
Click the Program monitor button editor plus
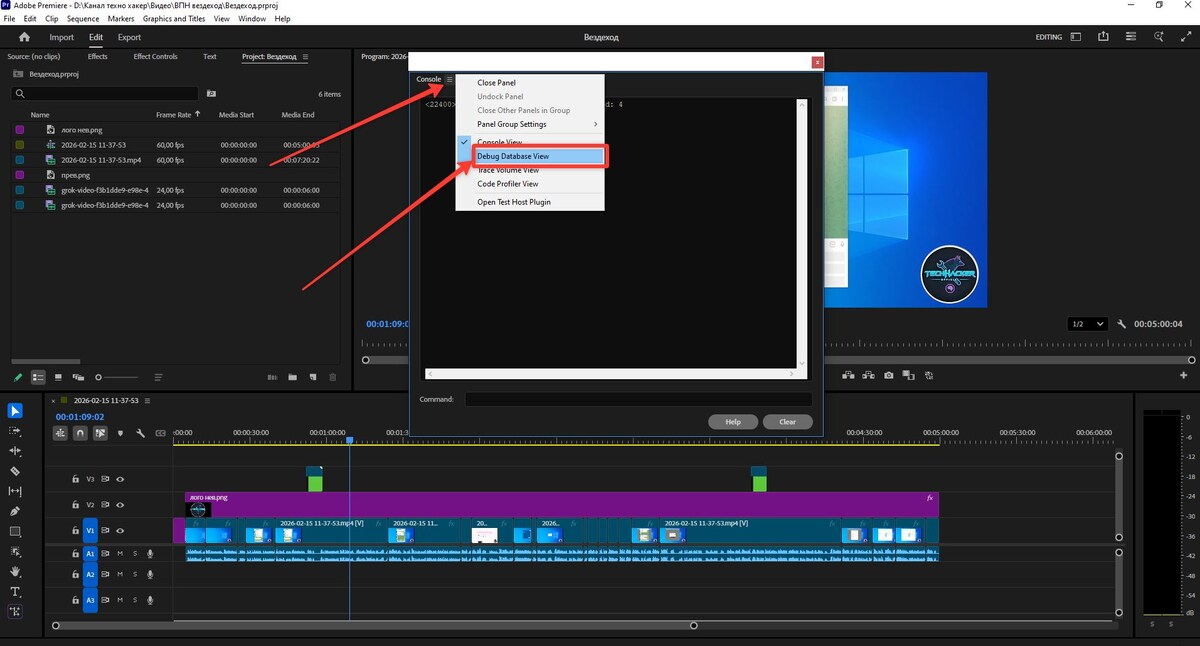[1184, 376]
